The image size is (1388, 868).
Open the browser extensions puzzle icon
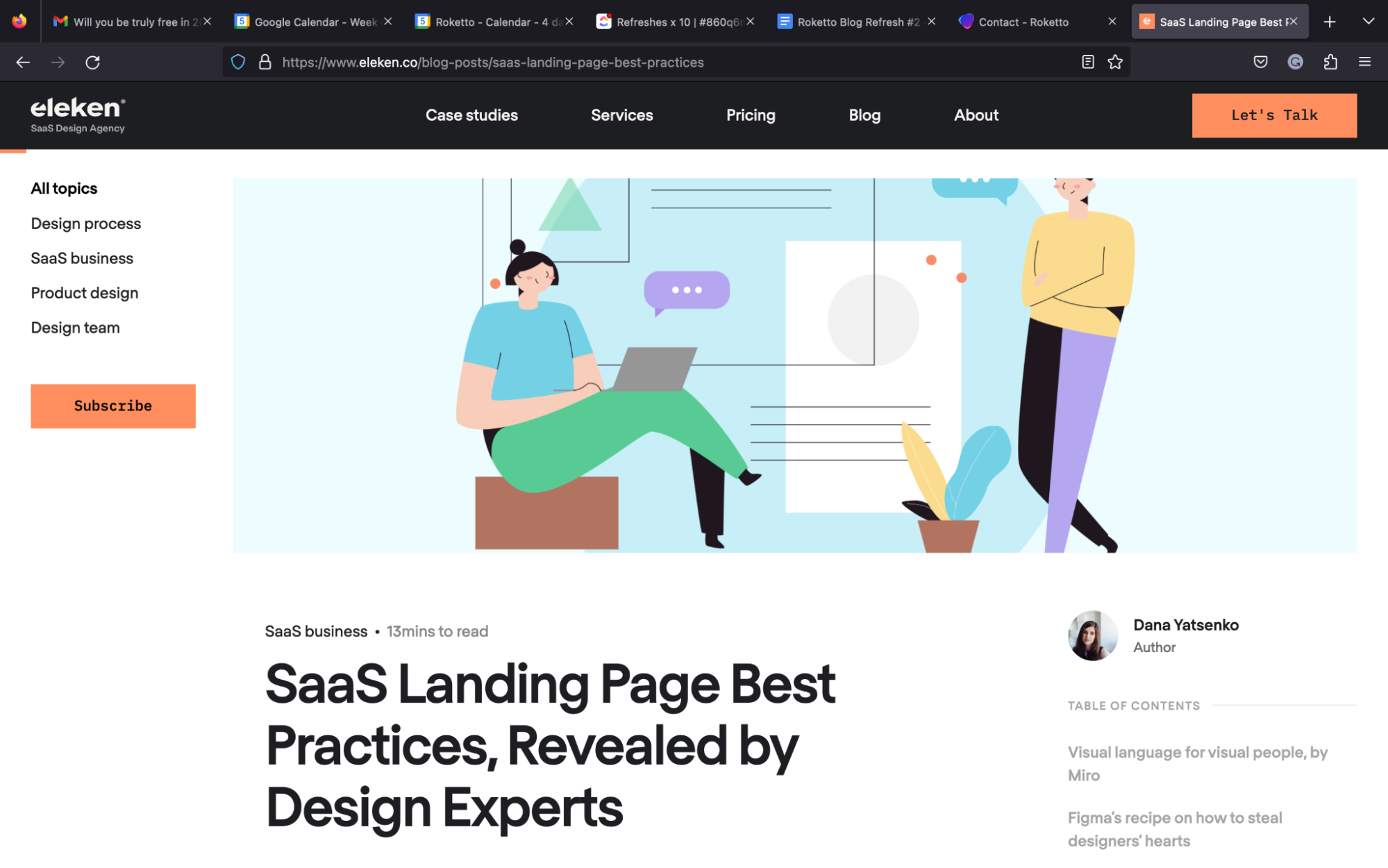(x=1331, y=62)
